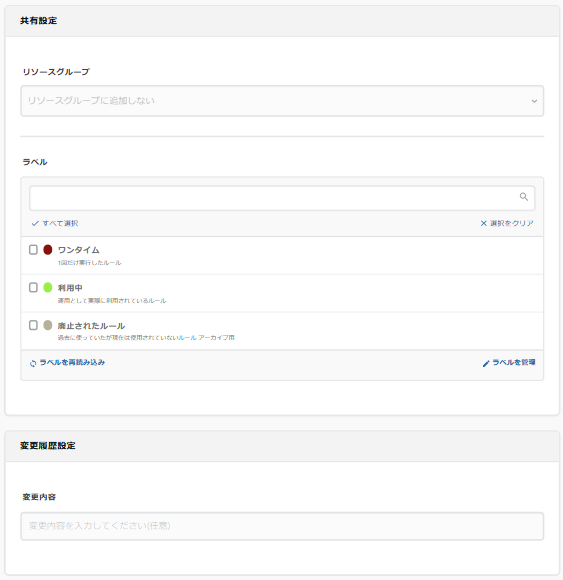The width and height of the screenshot is (563, 580).
Task: Click the checkmark icon beside すべて選択
Action: 35,223
